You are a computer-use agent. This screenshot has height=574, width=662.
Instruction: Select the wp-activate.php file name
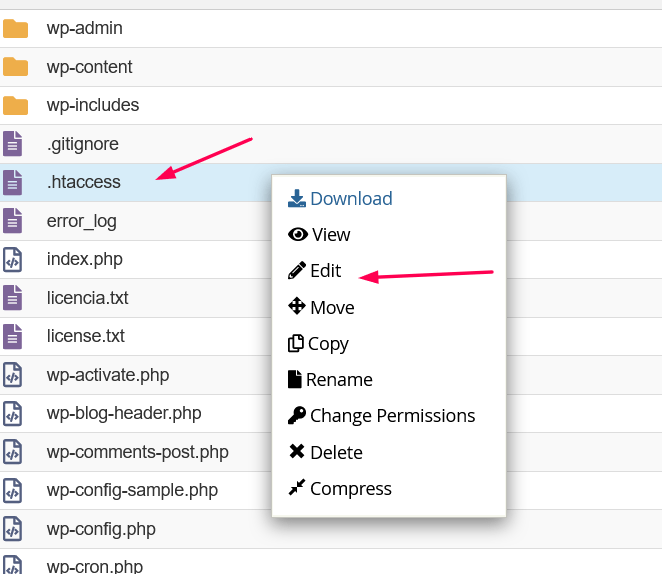click(108, 375)
